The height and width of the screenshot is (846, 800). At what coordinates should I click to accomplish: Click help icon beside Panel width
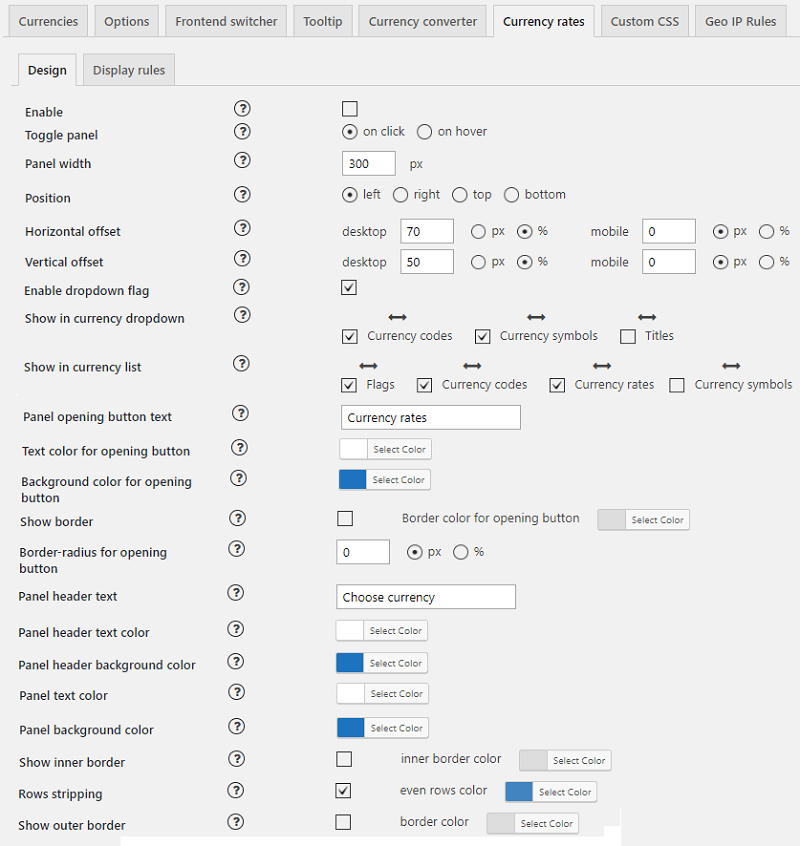242,160
